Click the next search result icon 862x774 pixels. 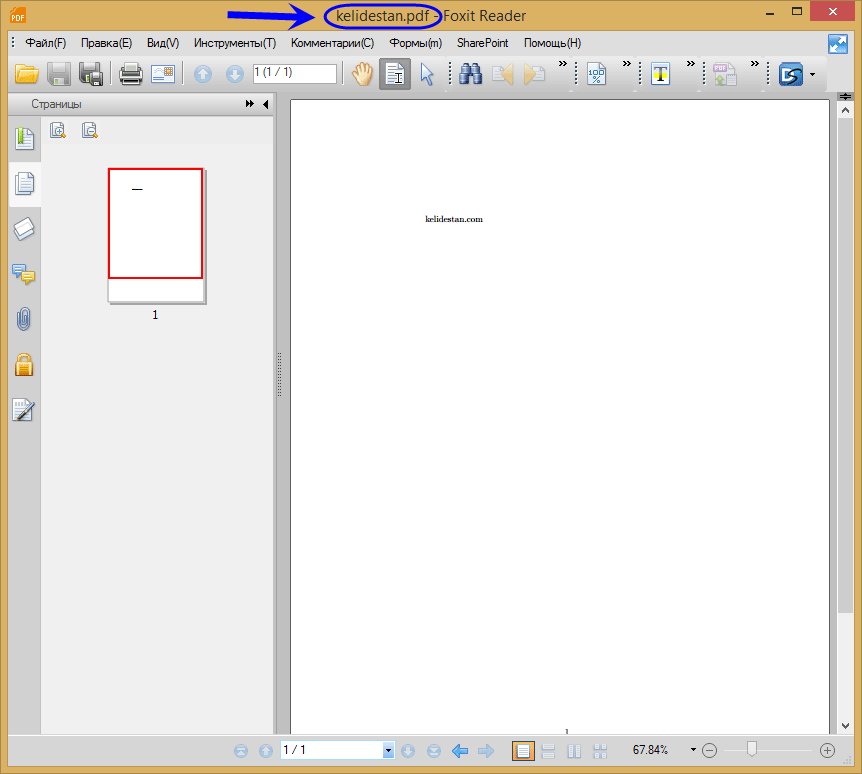[534, 74]
